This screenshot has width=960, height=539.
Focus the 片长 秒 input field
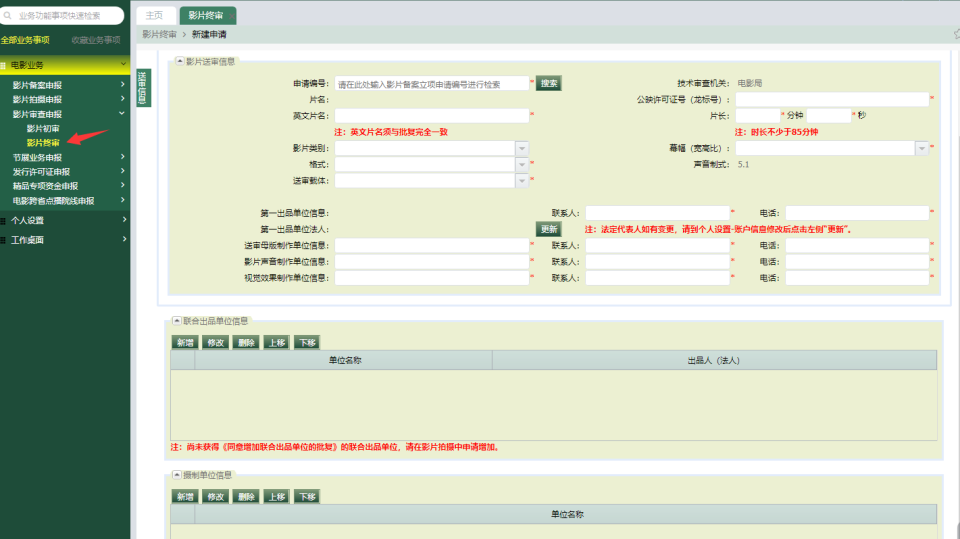coord(829,115)
